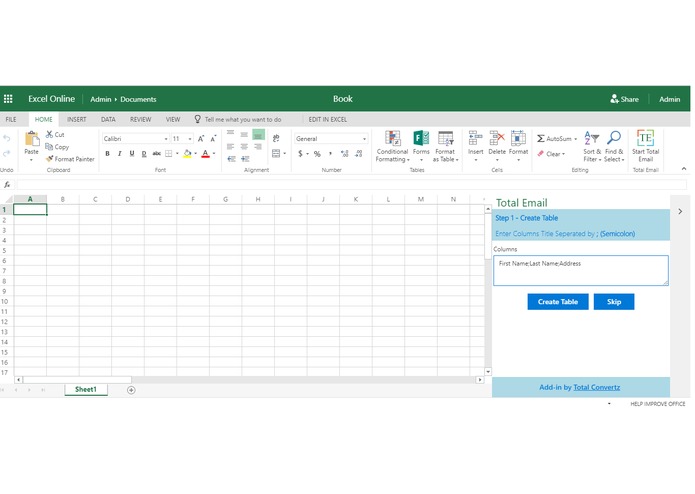
Task: Click the increase indent icon
Action: point(245,159)
